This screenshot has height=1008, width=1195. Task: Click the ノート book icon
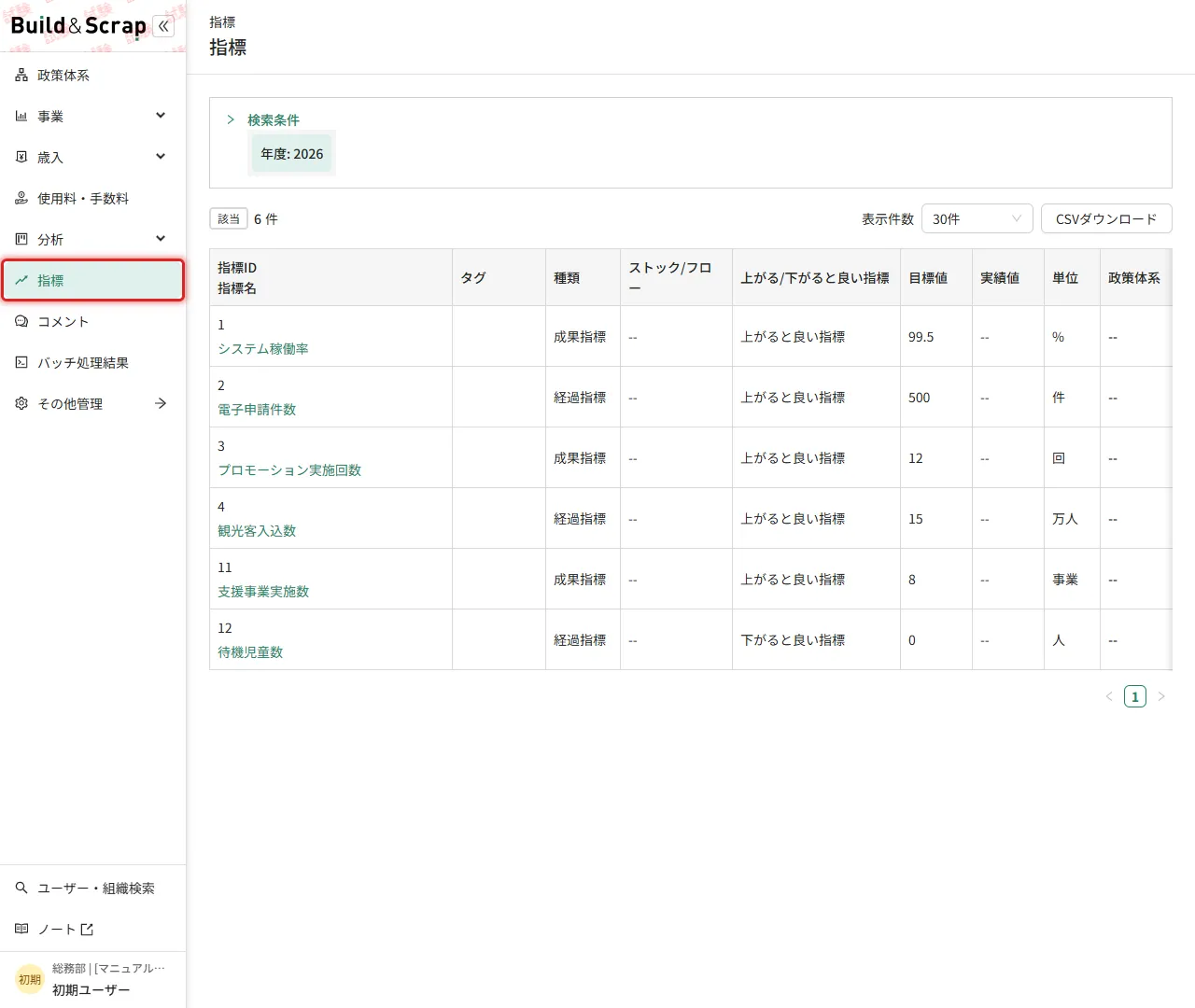[x=21, y=930]
